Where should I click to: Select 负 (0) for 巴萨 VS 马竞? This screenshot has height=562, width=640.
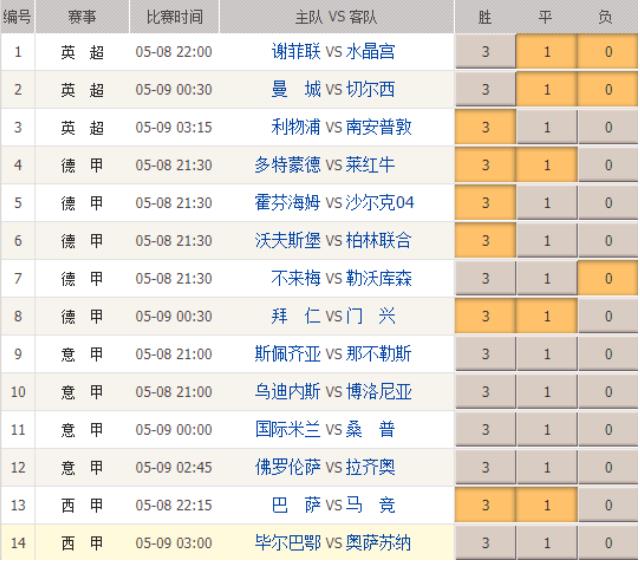(x=608, y=505)
